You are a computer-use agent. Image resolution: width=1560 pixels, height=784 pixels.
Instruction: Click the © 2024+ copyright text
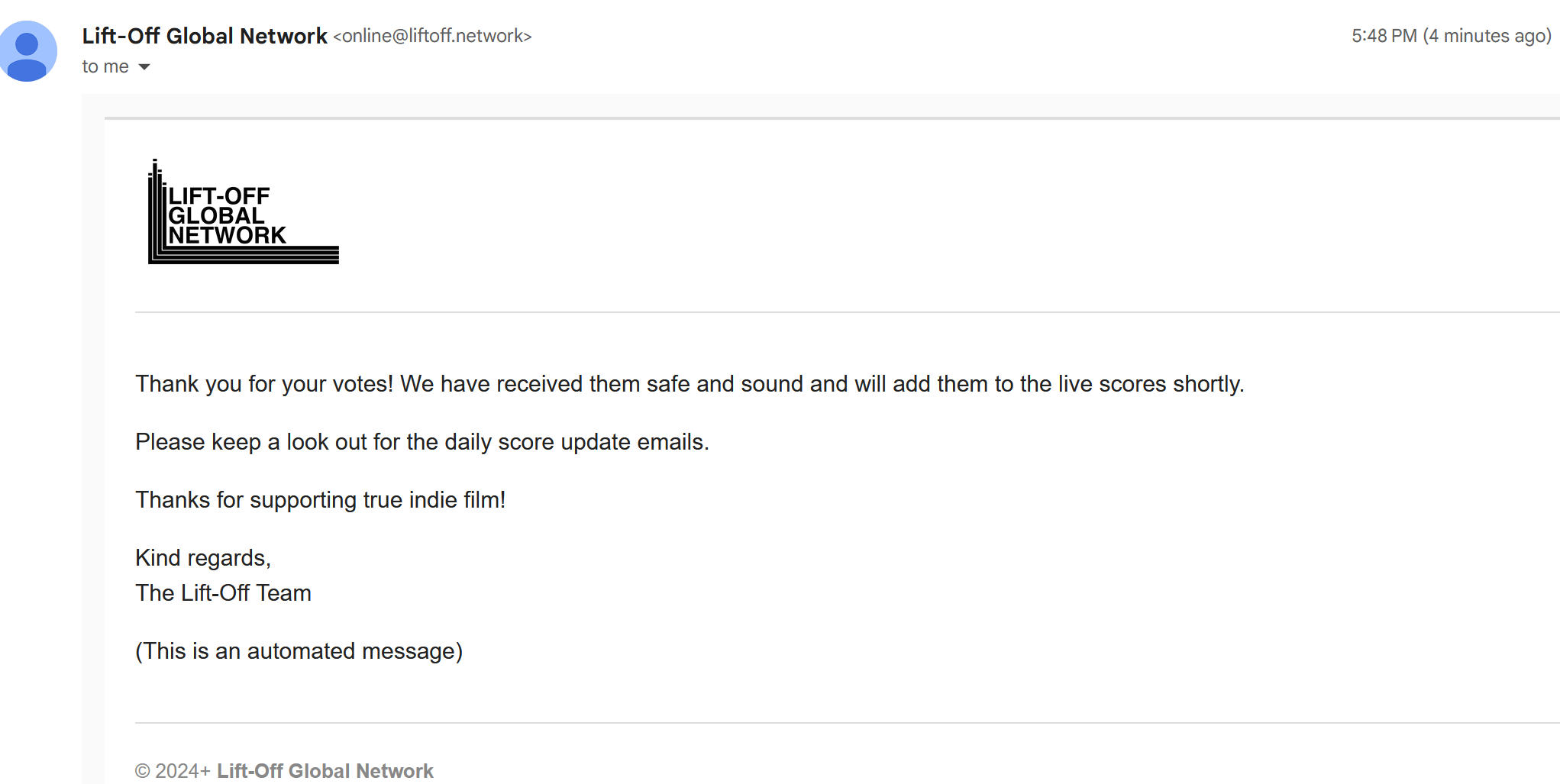tap(173, 771)
